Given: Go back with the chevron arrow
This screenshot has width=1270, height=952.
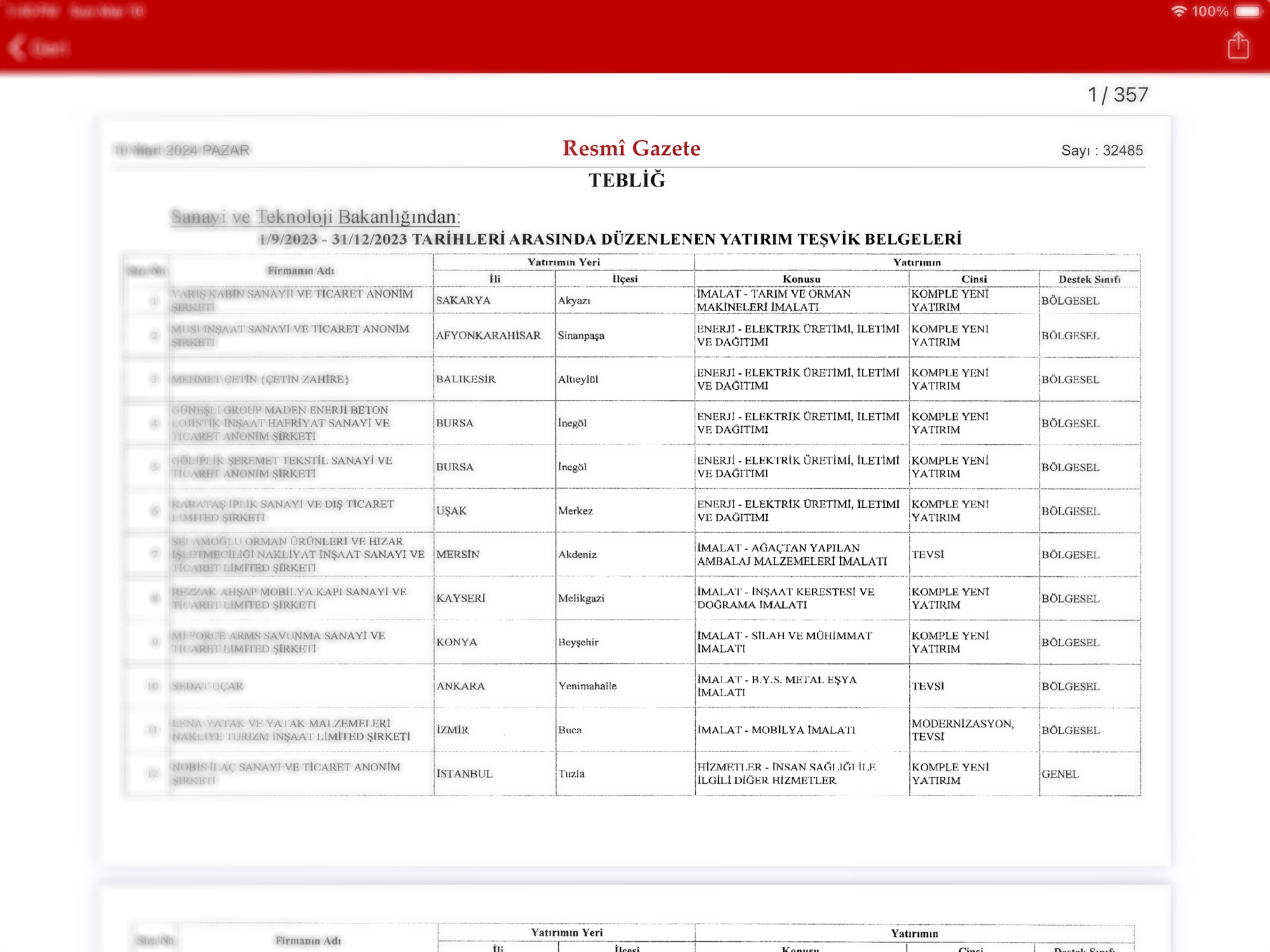Looking at the screenshot, I should [x=18, y=48].
